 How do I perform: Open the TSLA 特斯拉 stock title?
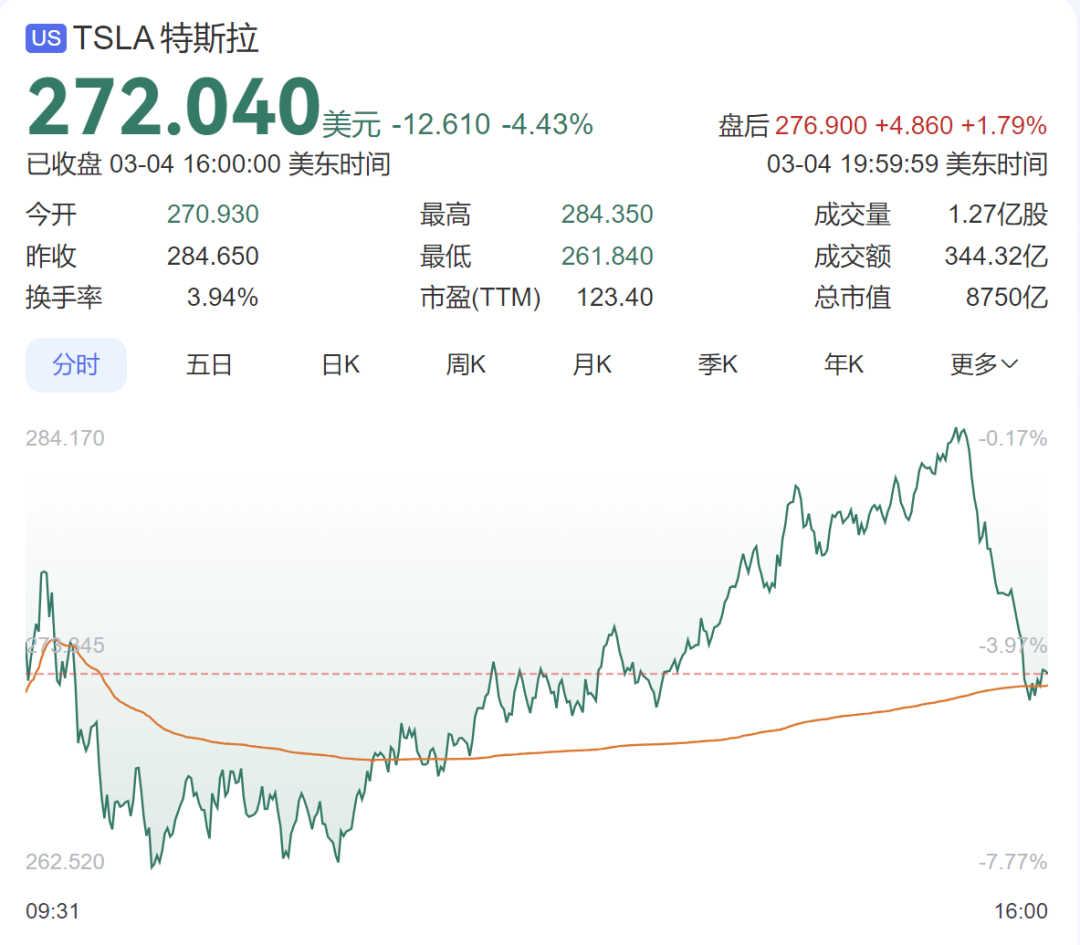(165, 39)
